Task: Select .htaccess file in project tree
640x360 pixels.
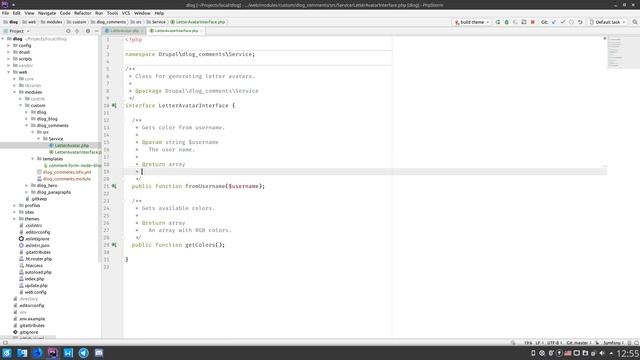Action: point(33,266)
